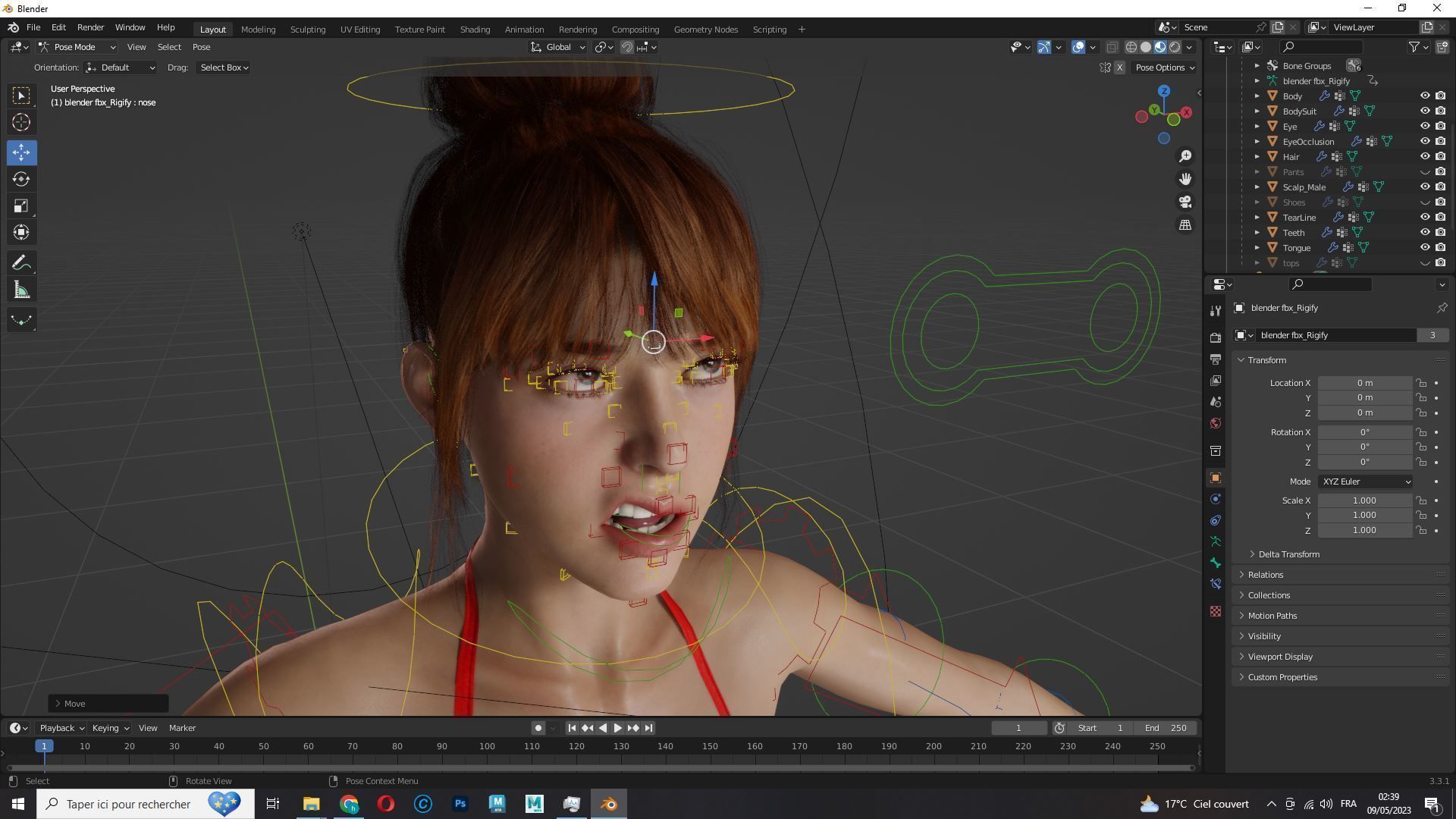The height and width of the screenshot is (819, 1456).
Task: Open the Render menu
Action: click(x=90, y=27)
